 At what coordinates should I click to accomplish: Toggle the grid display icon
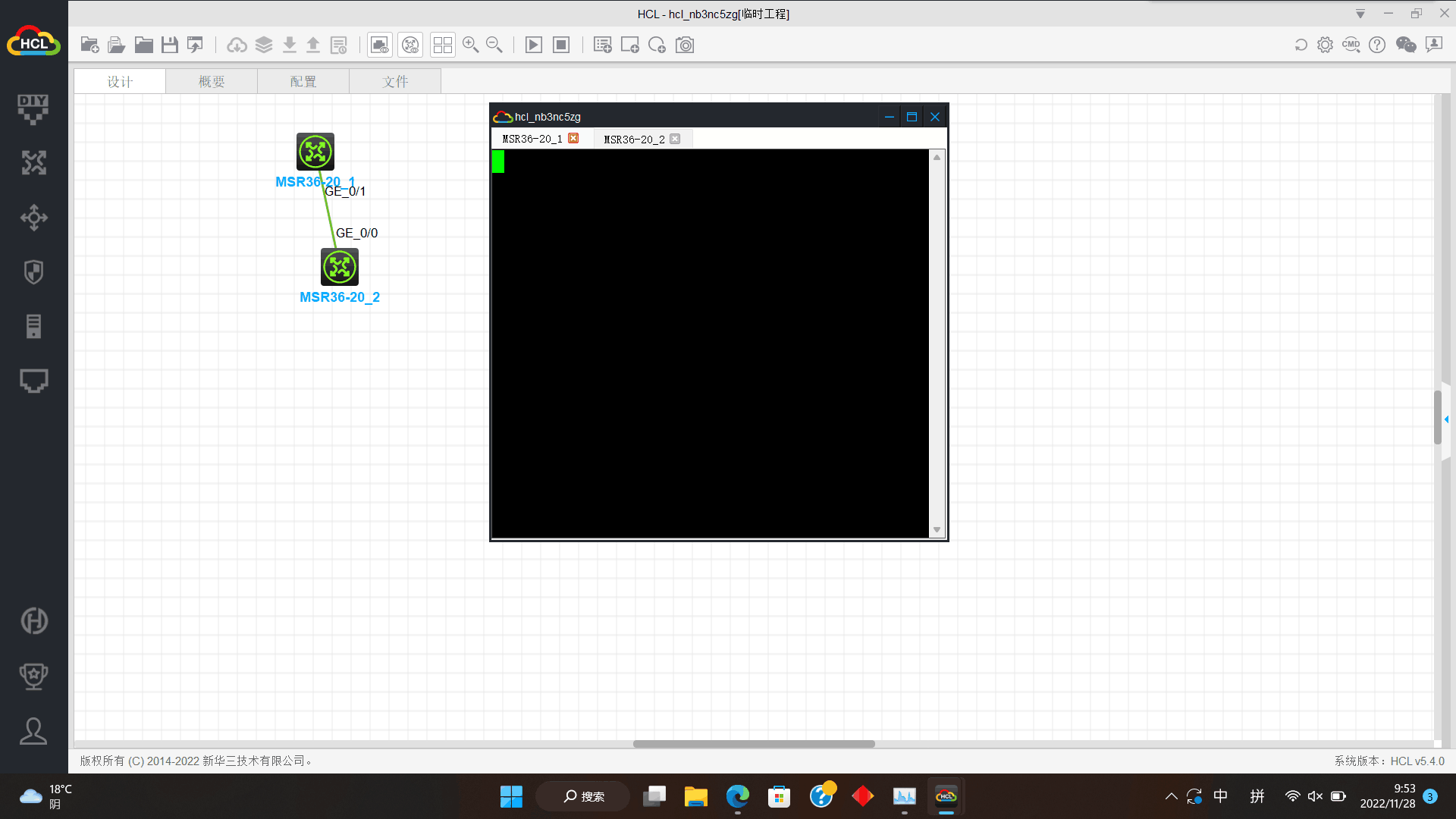pos(442,45)
